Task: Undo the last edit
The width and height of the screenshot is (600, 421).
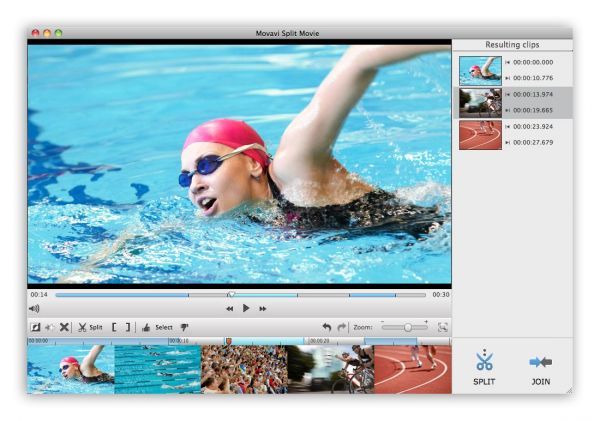Action: 326,327
